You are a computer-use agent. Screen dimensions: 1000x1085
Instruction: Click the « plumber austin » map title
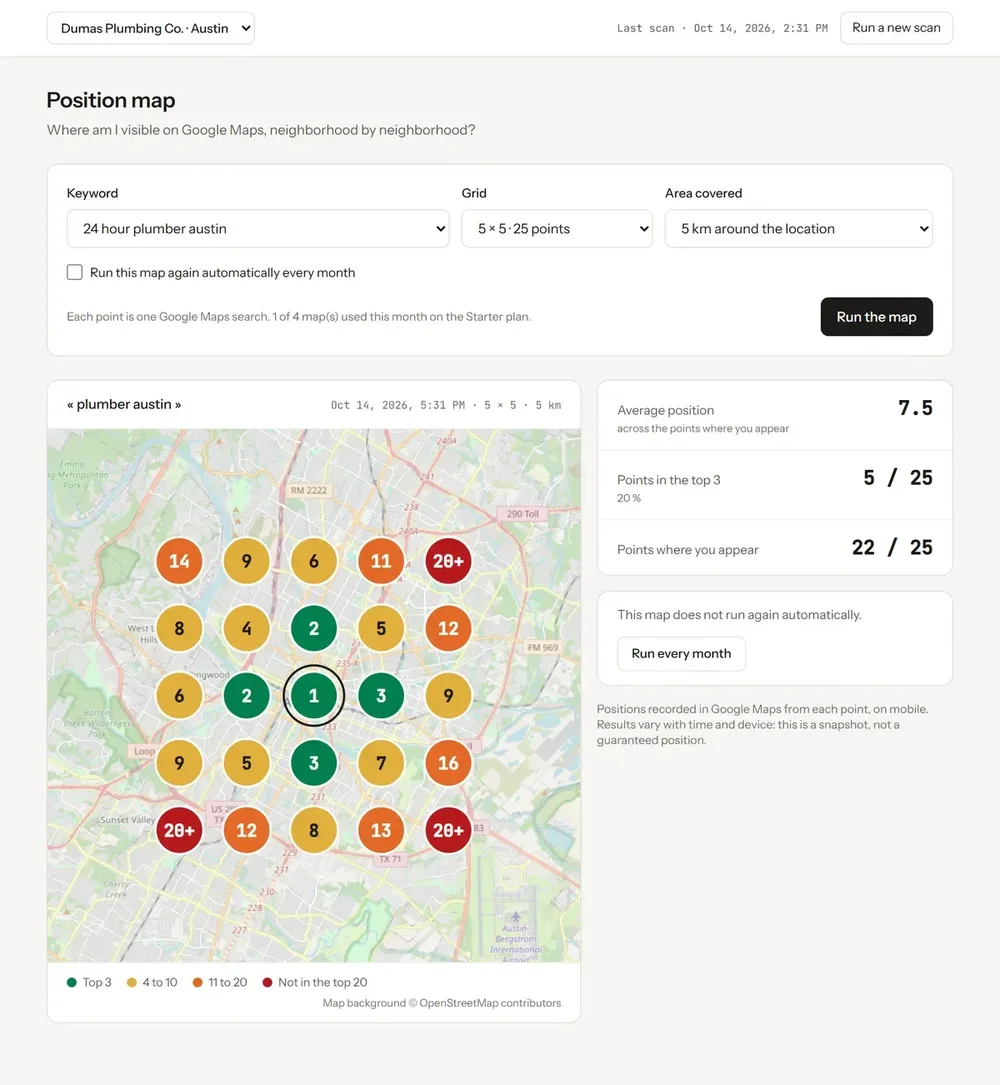click(x=124, y=404)
